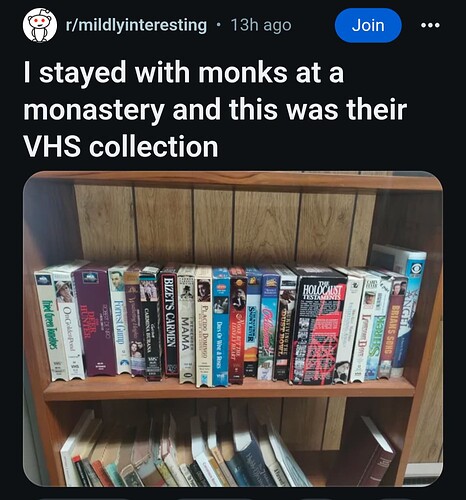This screenshot has height=500, width=466.
Task: Click the Join button
Action: pos(368,25)
